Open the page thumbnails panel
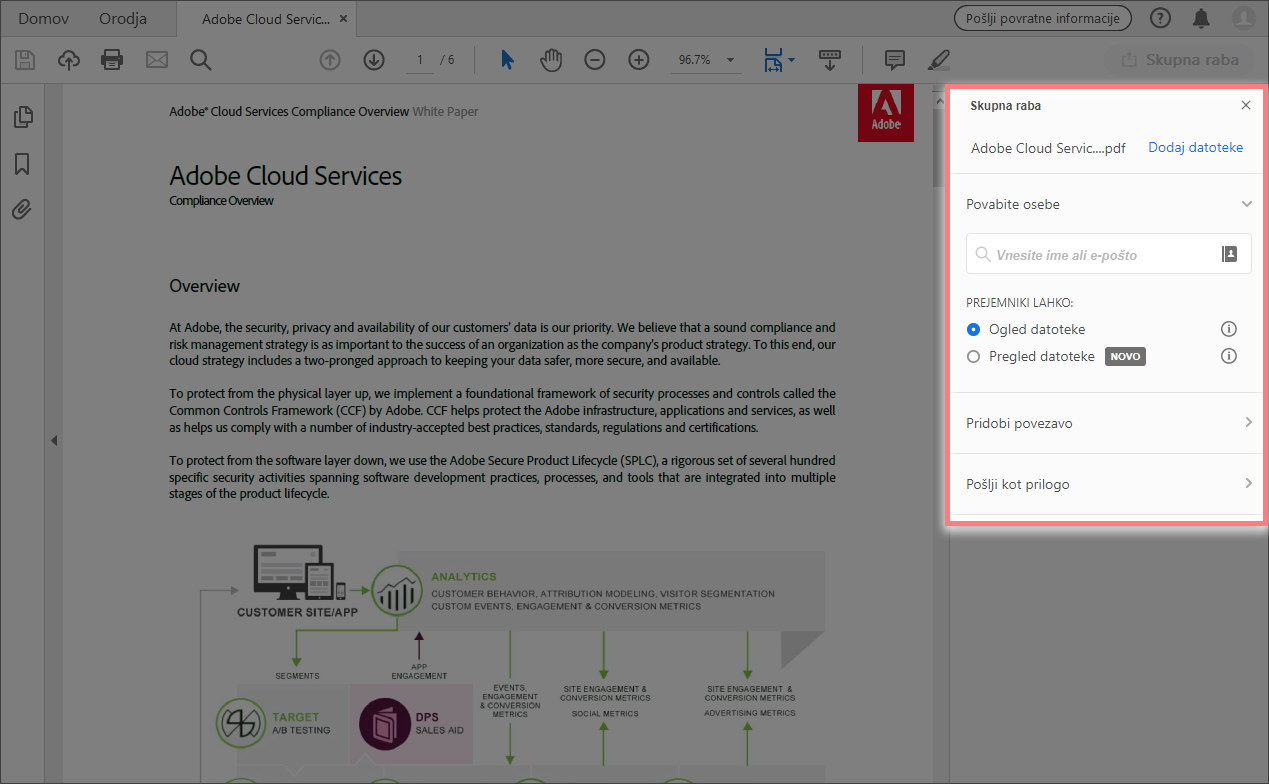The image size is (1269, 784). [23, 117]
